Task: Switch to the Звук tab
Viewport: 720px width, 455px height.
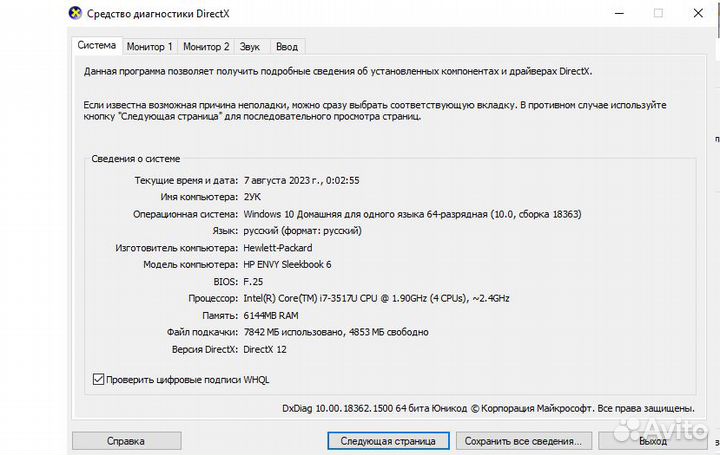Action: [x=250, y=47]
